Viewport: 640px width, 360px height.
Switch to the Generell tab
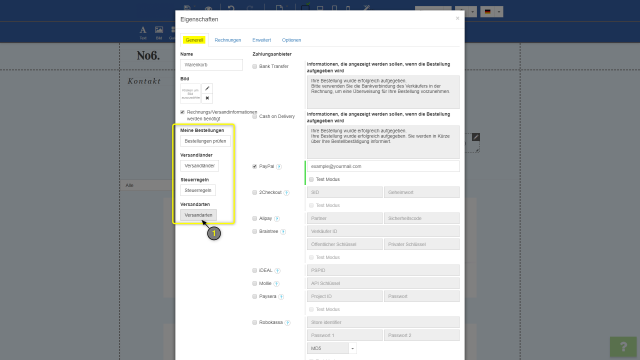[194, 40]
